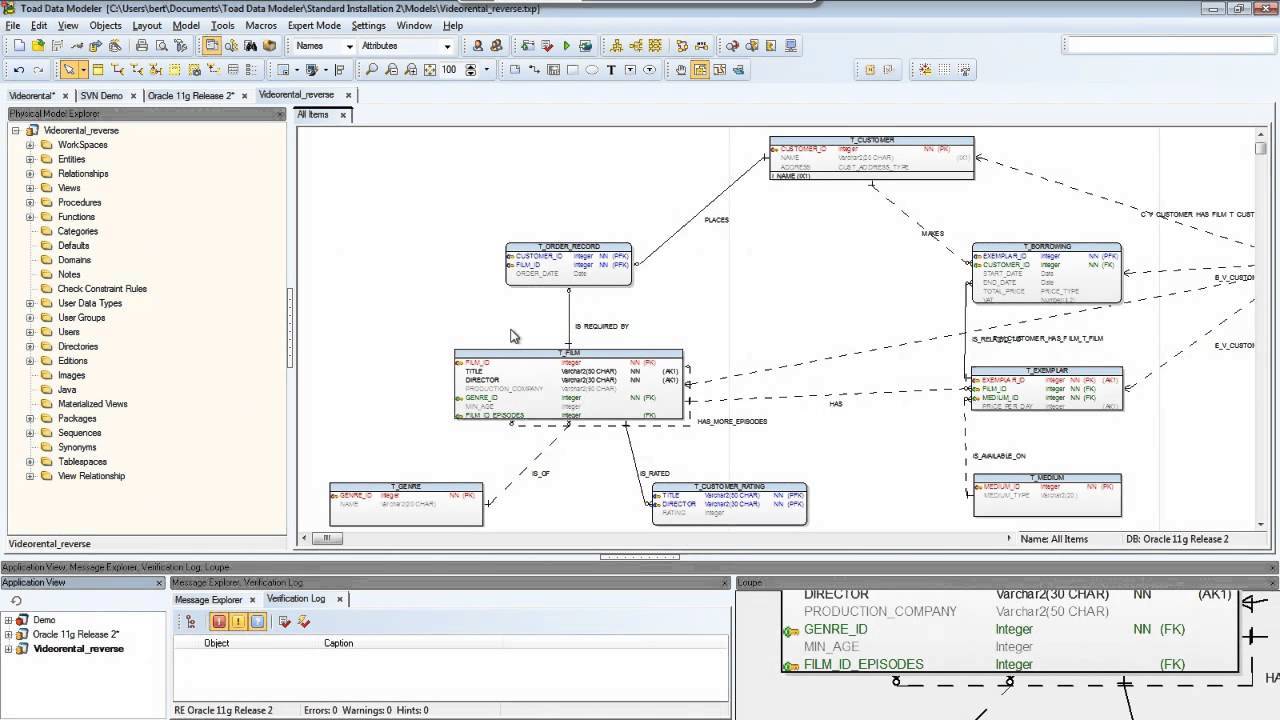This screenshot has width=1280, height=720.
Task: Click the Open model folder icon
Action: coord(38,46)
